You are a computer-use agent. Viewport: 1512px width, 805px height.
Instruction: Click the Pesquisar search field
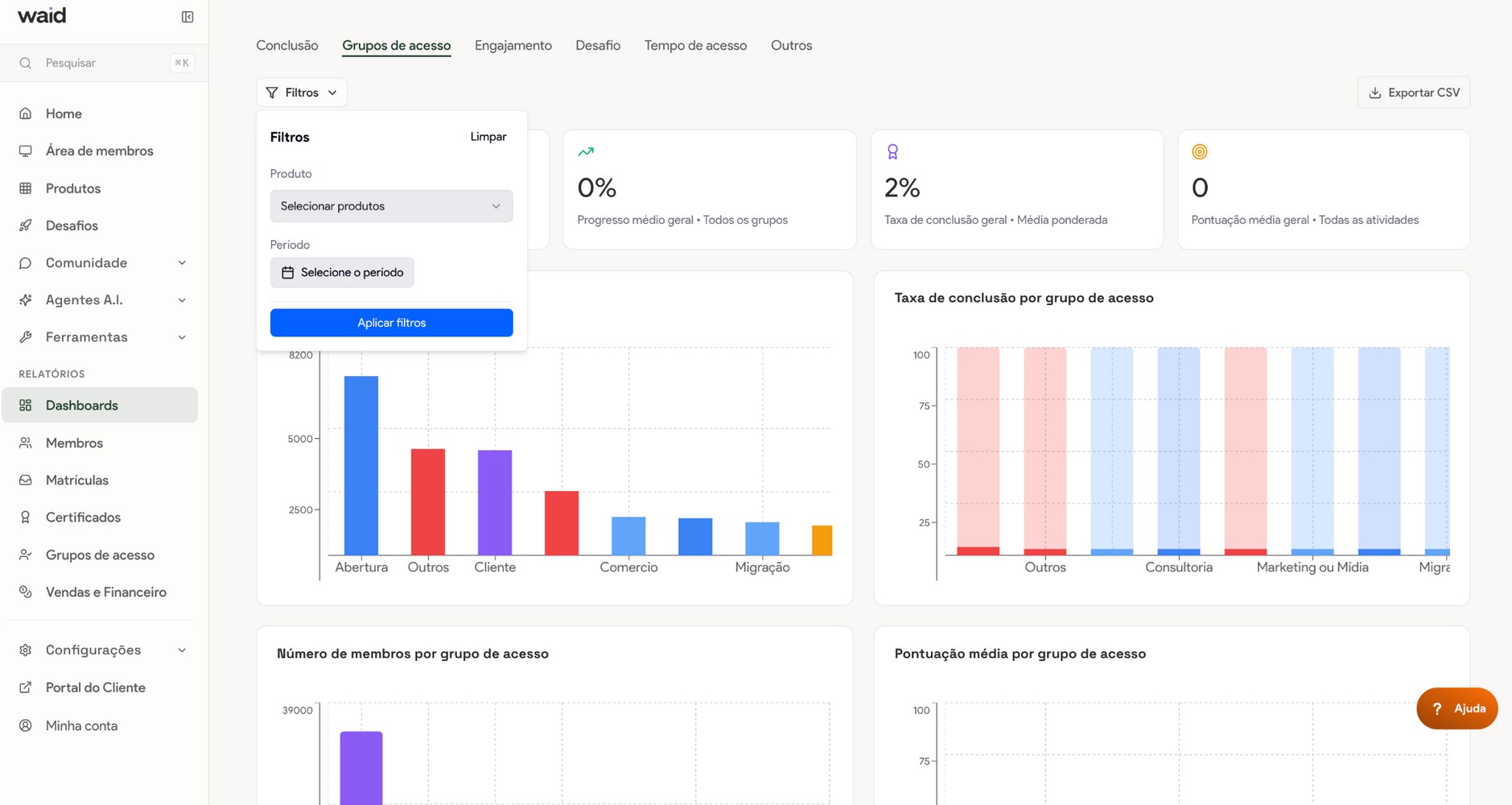tap(105, 63)
